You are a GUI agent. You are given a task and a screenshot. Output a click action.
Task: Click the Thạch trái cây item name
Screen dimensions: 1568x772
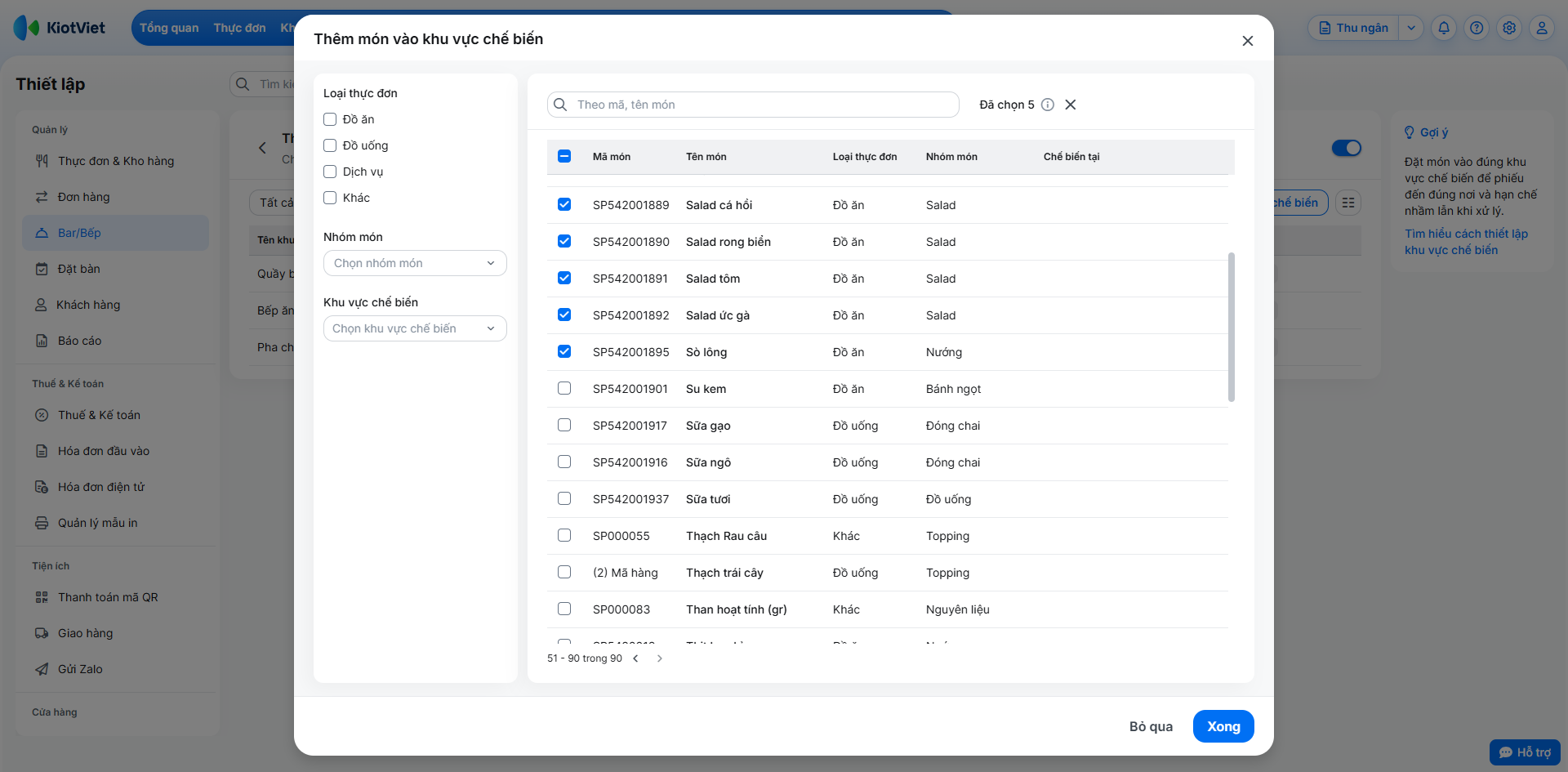tap(724, 573)
